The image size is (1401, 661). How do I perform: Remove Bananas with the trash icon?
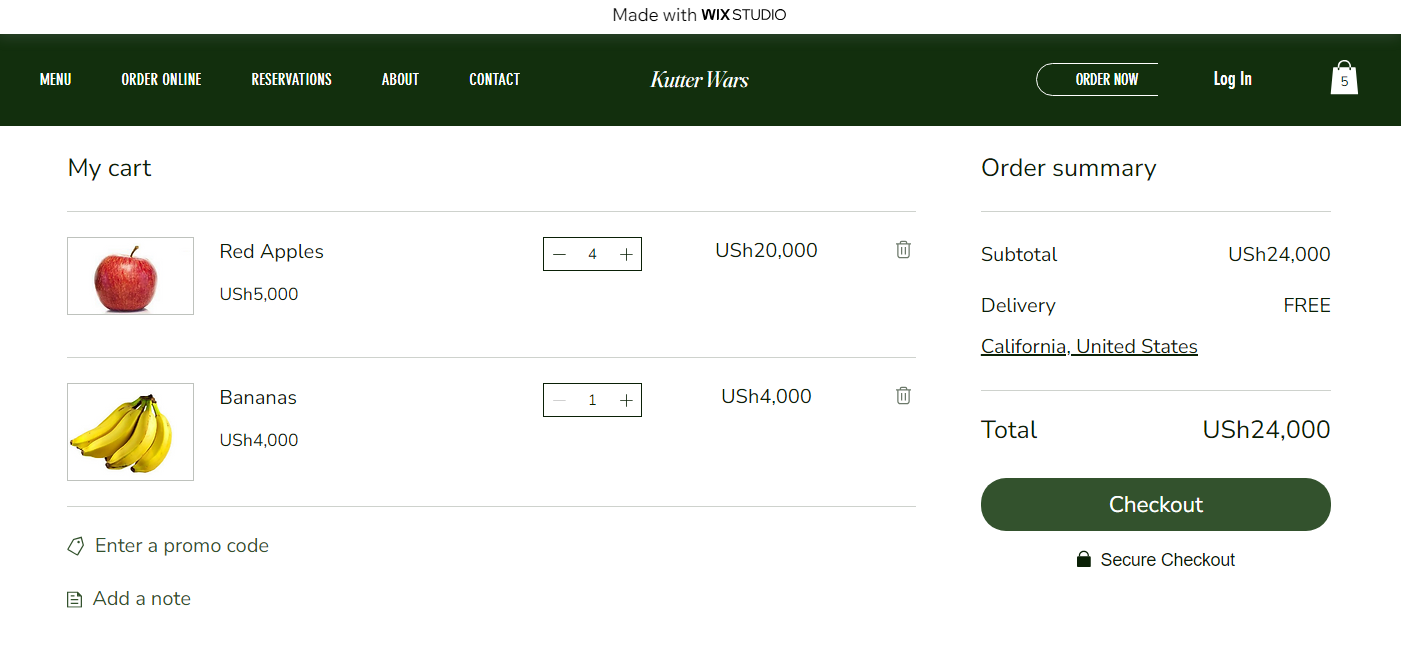[903, 396]
